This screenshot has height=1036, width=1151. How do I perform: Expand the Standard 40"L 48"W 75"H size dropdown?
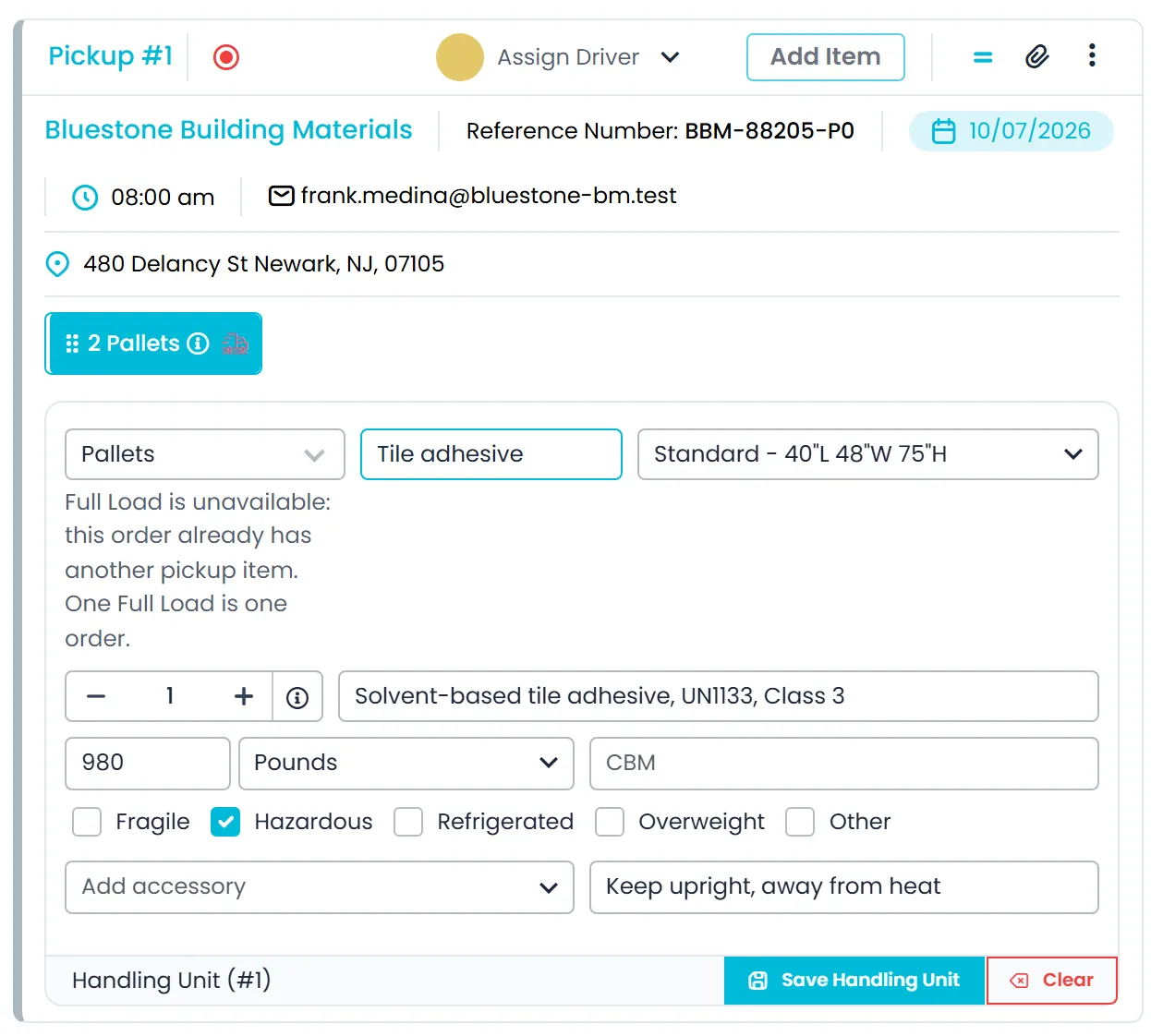(x=868, y=454)
